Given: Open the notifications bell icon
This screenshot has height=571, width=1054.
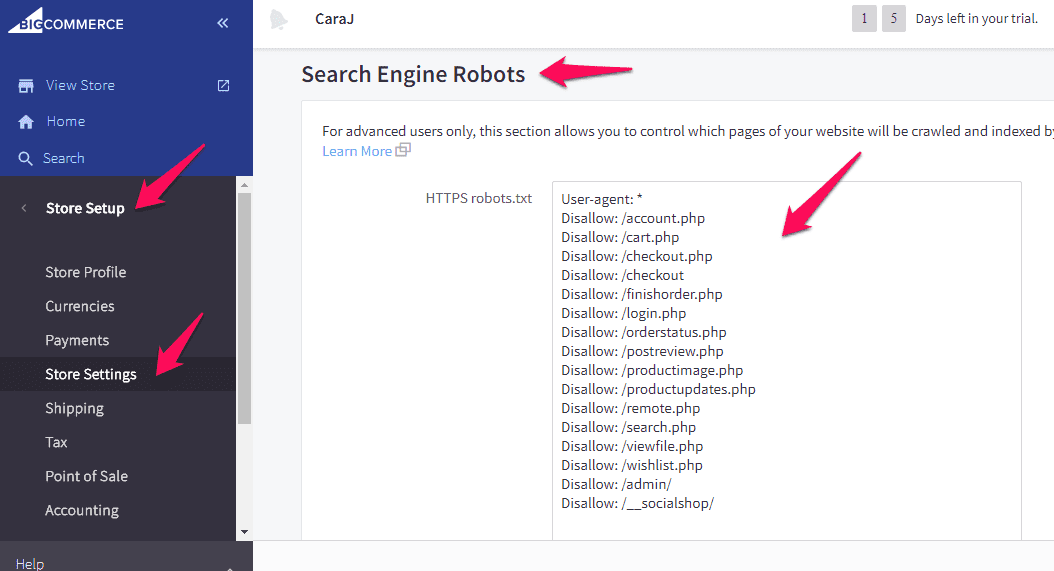Looking at the screenshot, I should tap(278, 20).
